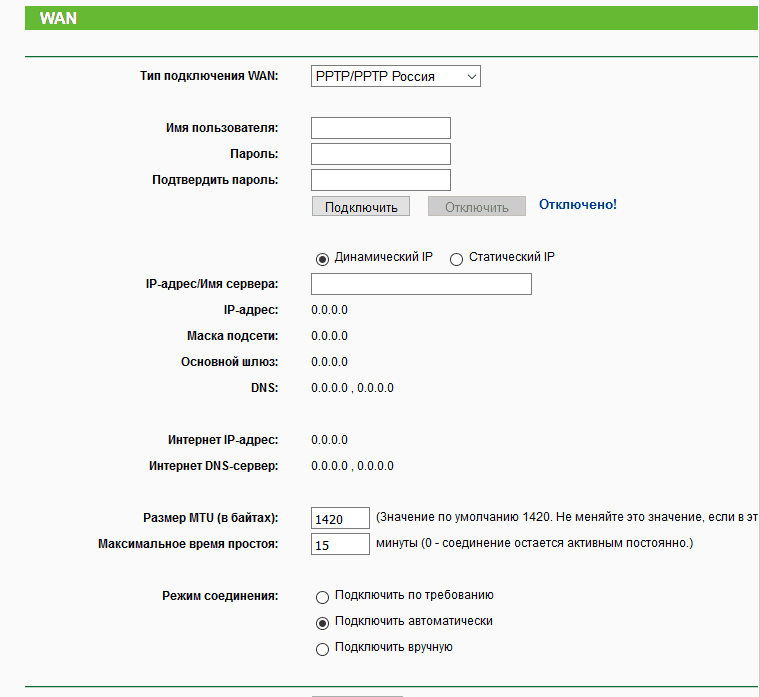Screen dimensions: 760x697
Task: Click the WAN heading in green bar
Action: tap(59, 18)
